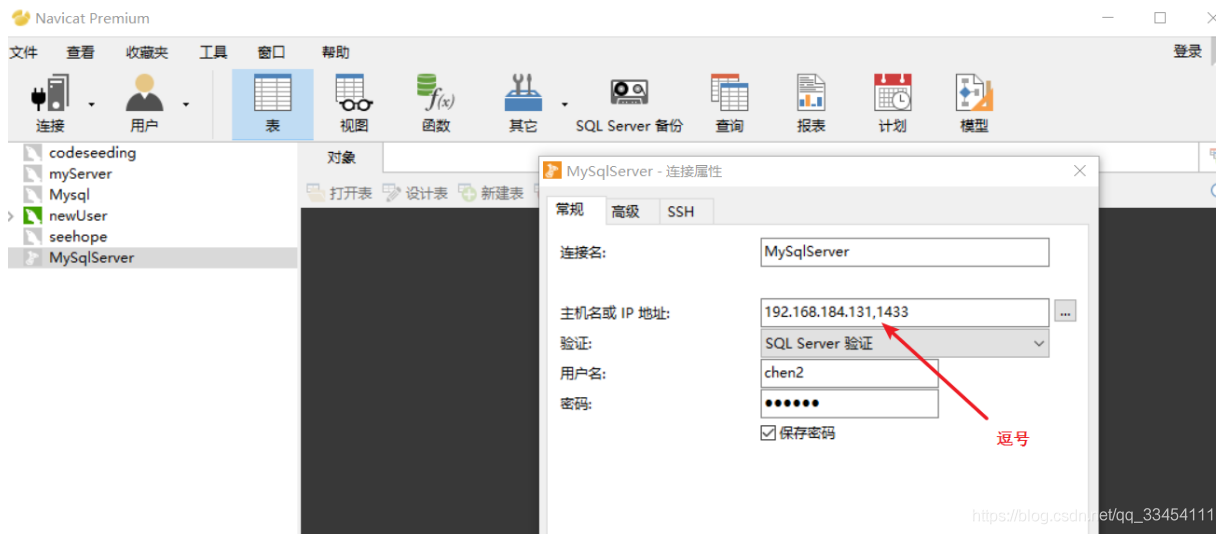Screen dimensions: 1223x534
Task: Open the Help (帮助) menu
Action: tap(335, 53)
